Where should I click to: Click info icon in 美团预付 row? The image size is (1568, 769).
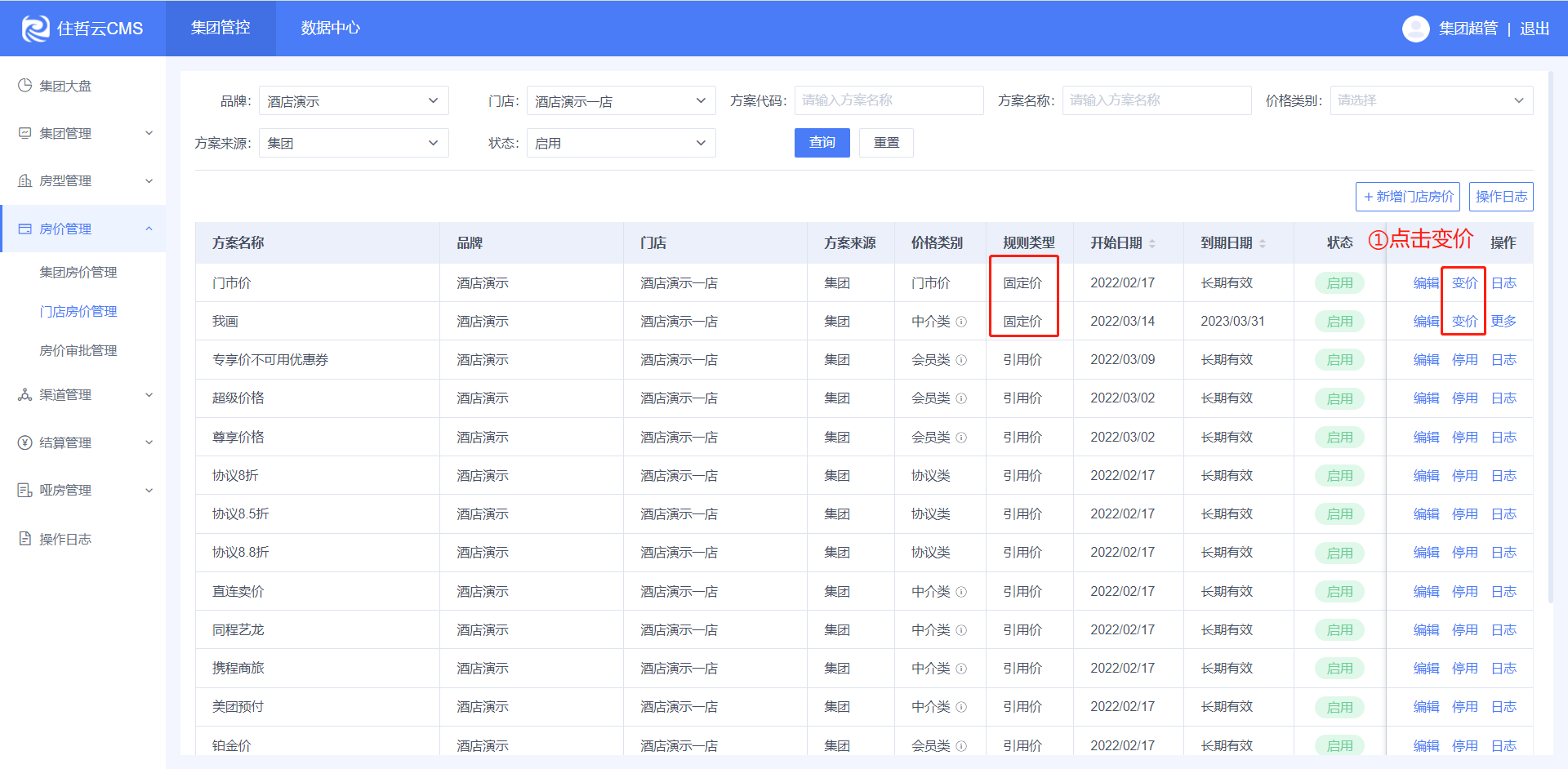point(961,707)
